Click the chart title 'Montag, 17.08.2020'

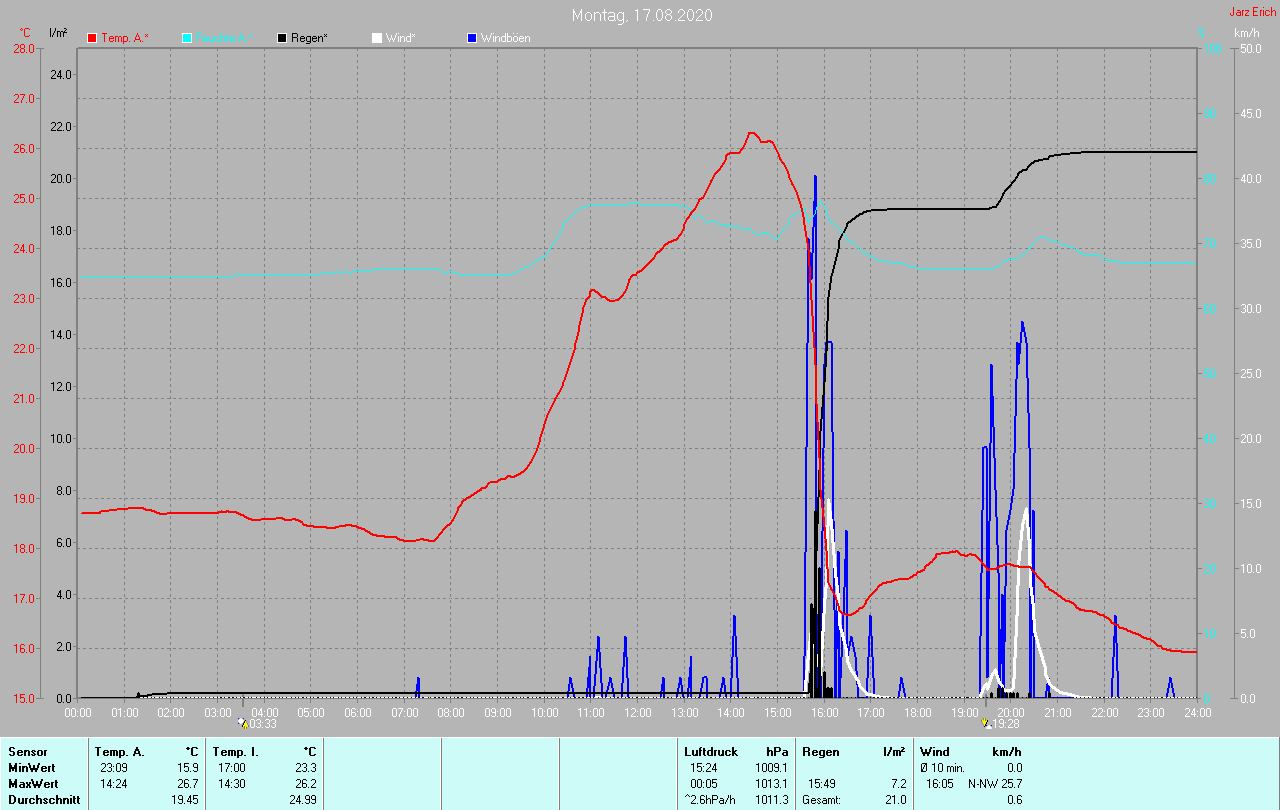click(642, 15)
